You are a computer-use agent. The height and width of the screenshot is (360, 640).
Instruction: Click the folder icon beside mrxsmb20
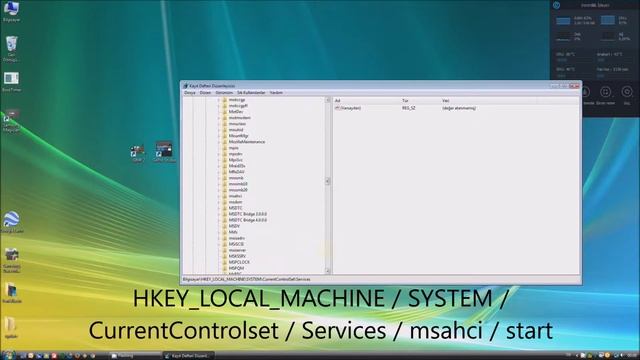(224, 190)
